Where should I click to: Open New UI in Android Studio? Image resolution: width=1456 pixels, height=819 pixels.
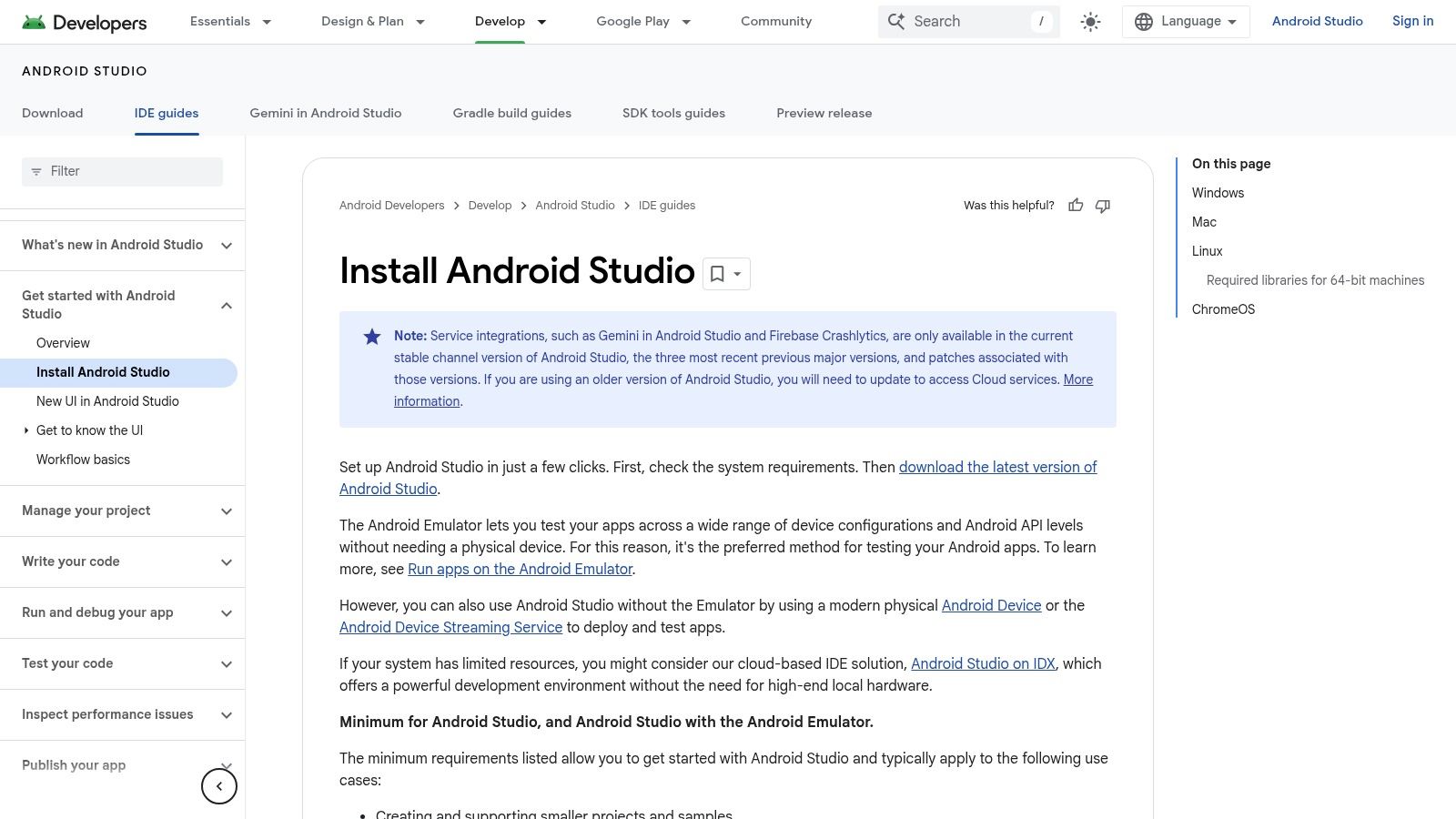coord(107,401)
